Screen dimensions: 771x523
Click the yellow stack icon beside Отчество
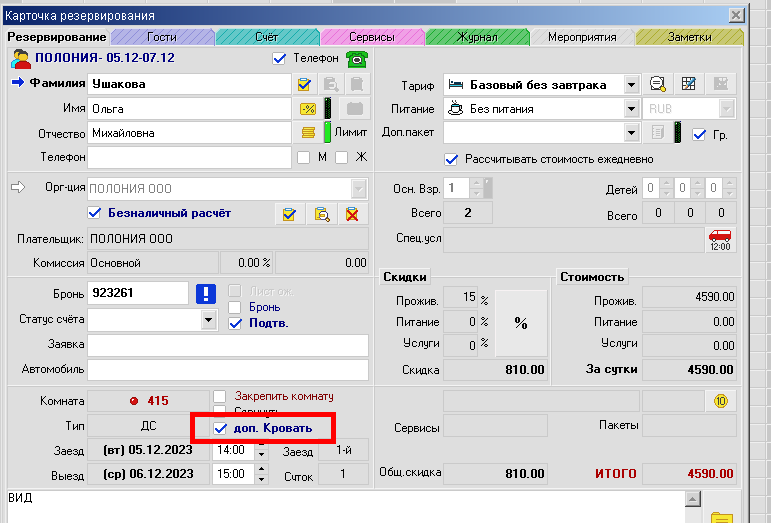pyautogui.click(x=308, y=132)
